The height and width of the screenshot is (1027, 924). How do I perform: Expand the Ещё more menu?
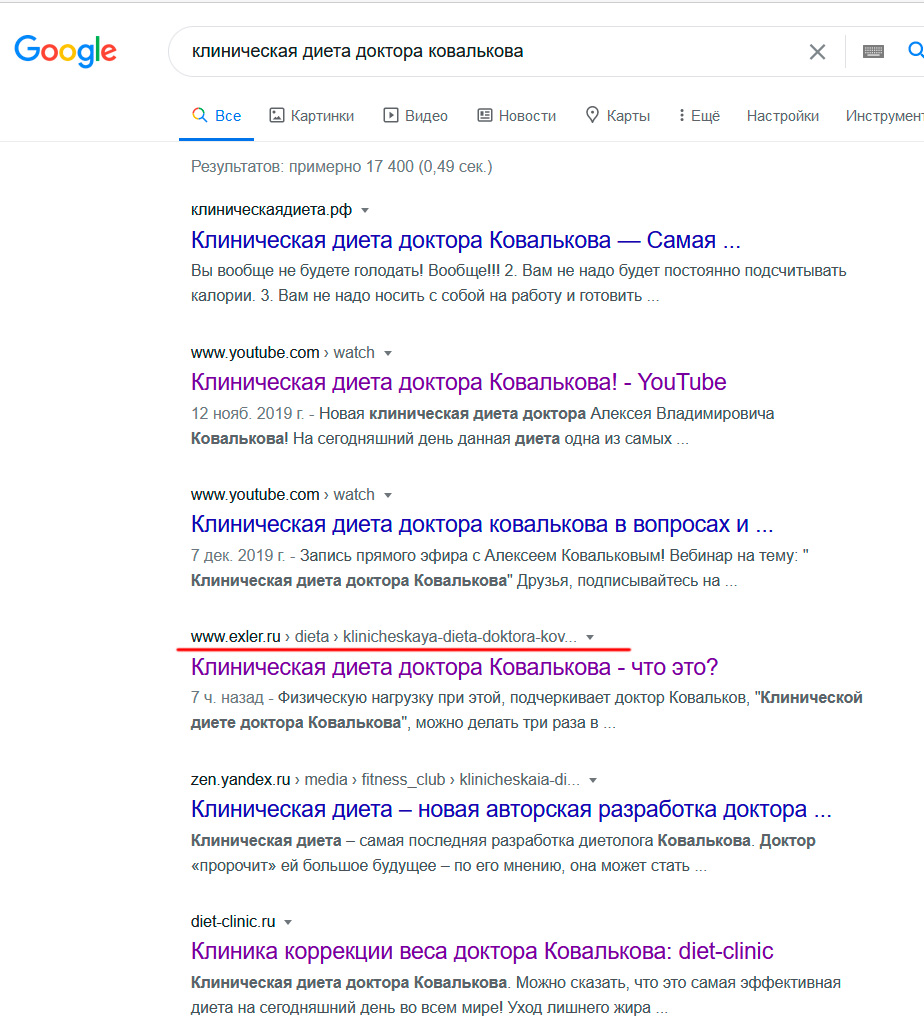(x=698, y=116)
